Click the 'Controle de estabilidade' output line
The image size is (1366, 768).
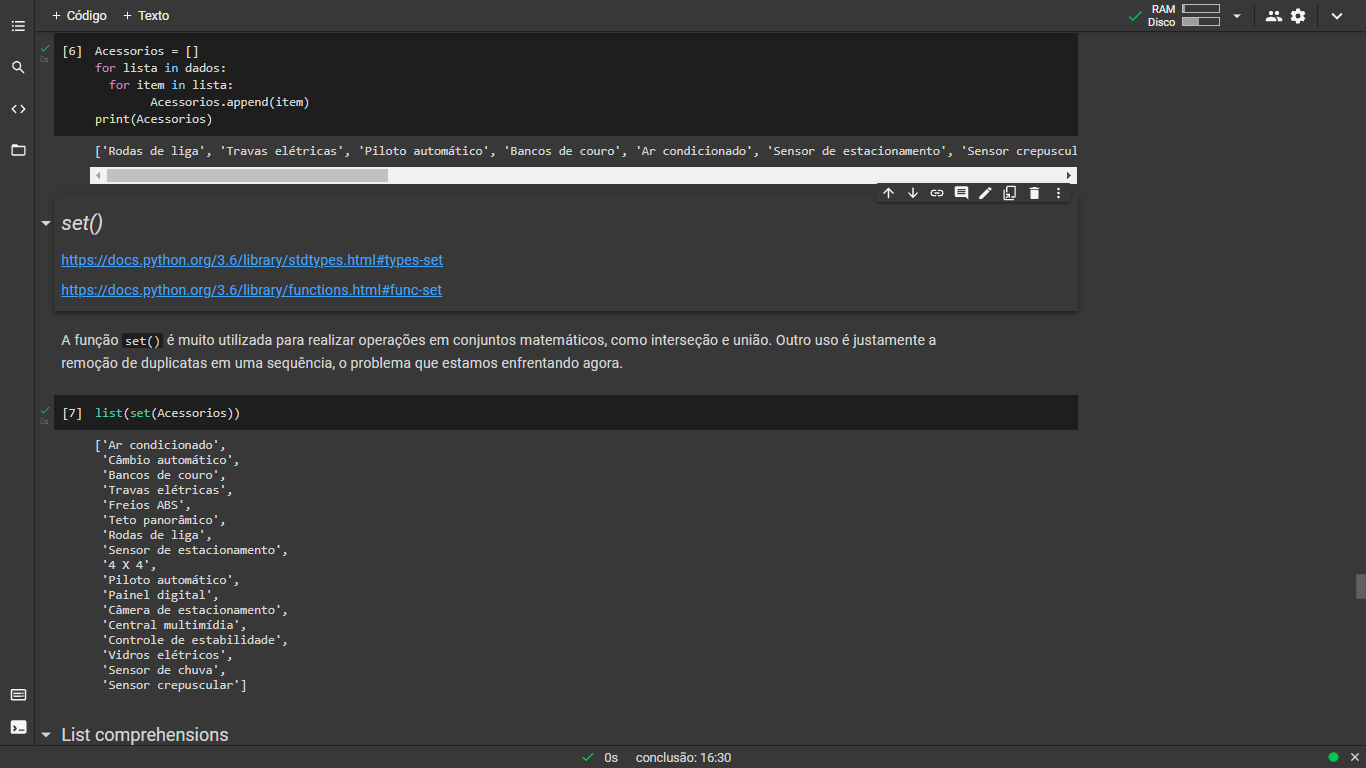pos(195,640)
